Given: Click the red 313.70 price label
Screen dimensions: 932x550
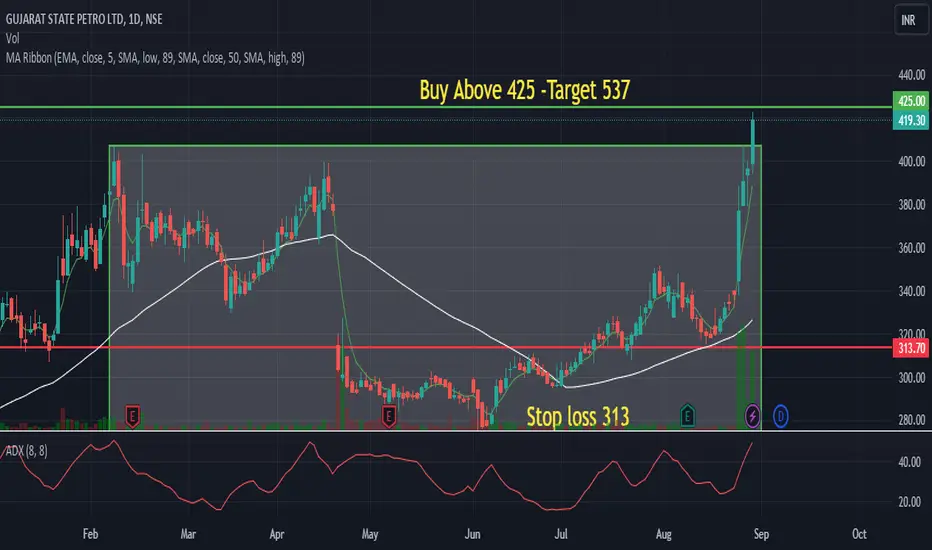Looking at the screenshot, I should (x=911, y=348).
